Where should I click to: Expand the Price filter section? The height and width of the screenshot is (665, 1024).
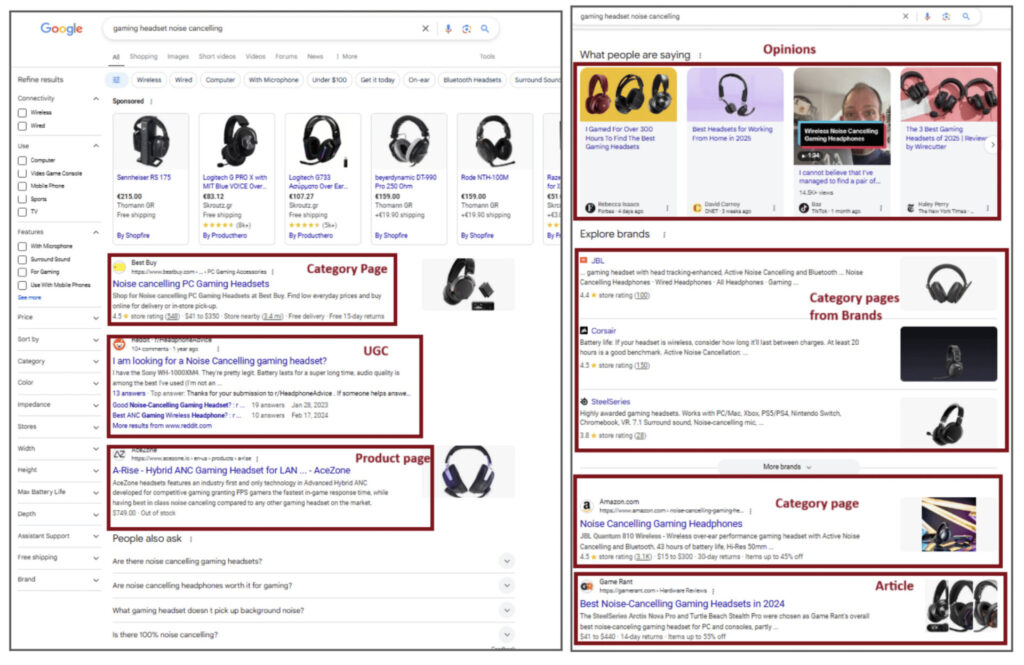coord(96,317)
